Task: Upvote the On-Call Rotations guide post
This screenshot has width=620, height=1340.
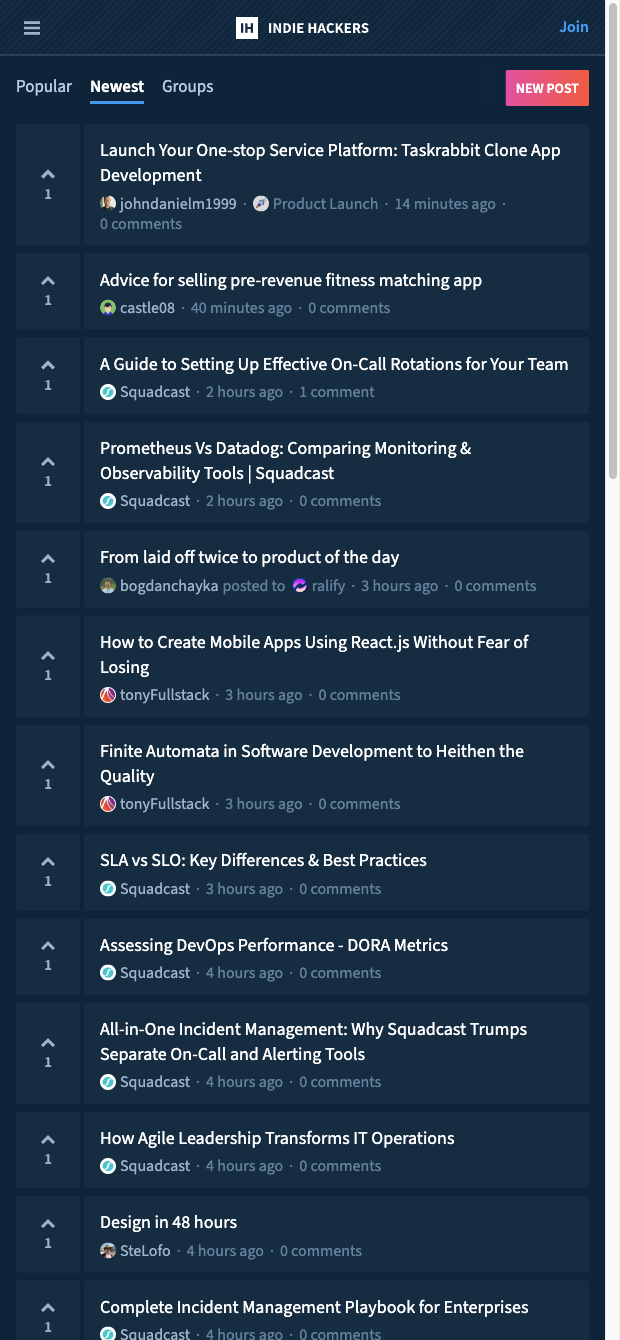Action: tap(48, 375)
